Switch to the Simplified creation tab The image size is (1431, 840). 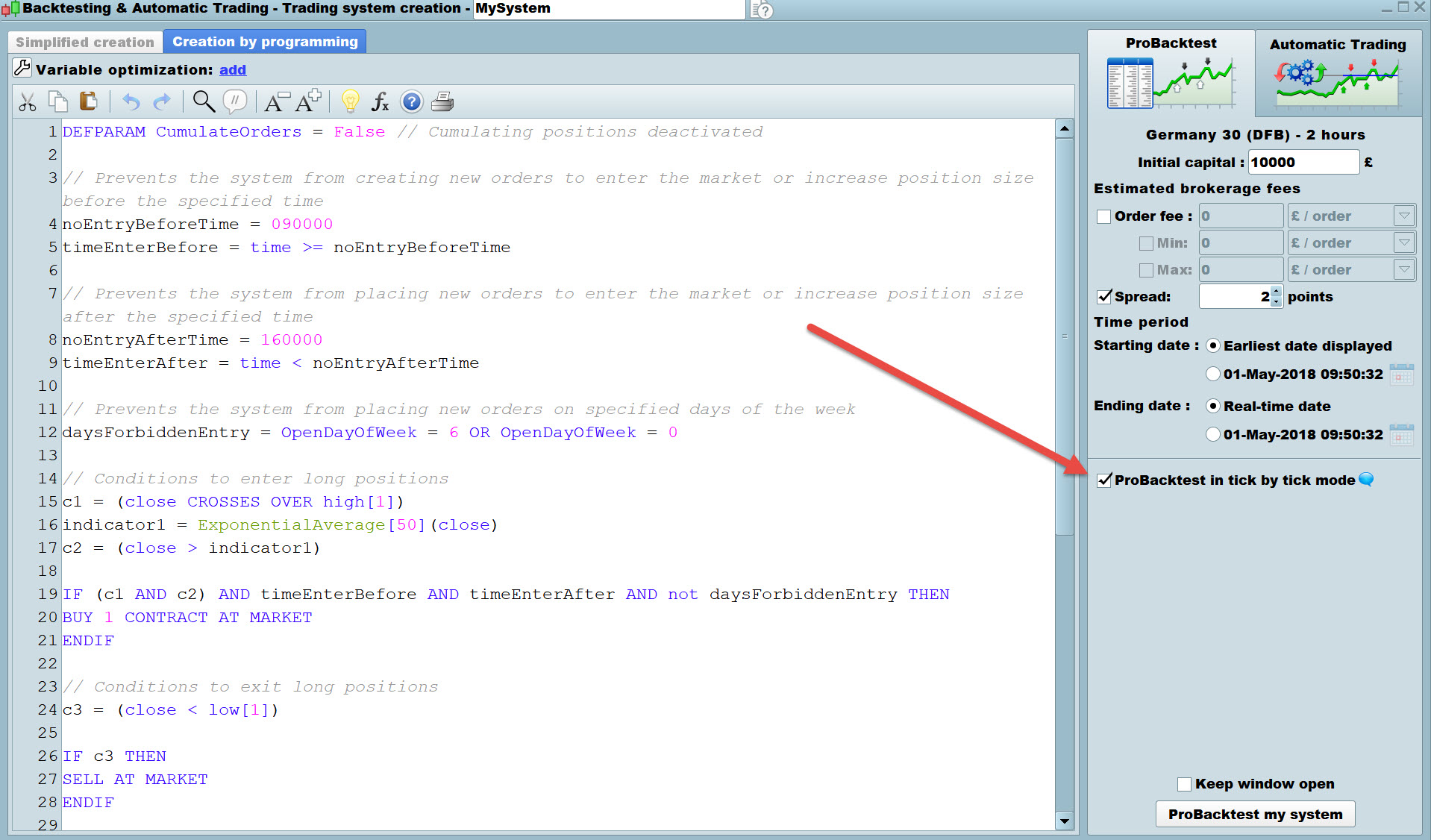pyautogui.click(x=84, y=43)
